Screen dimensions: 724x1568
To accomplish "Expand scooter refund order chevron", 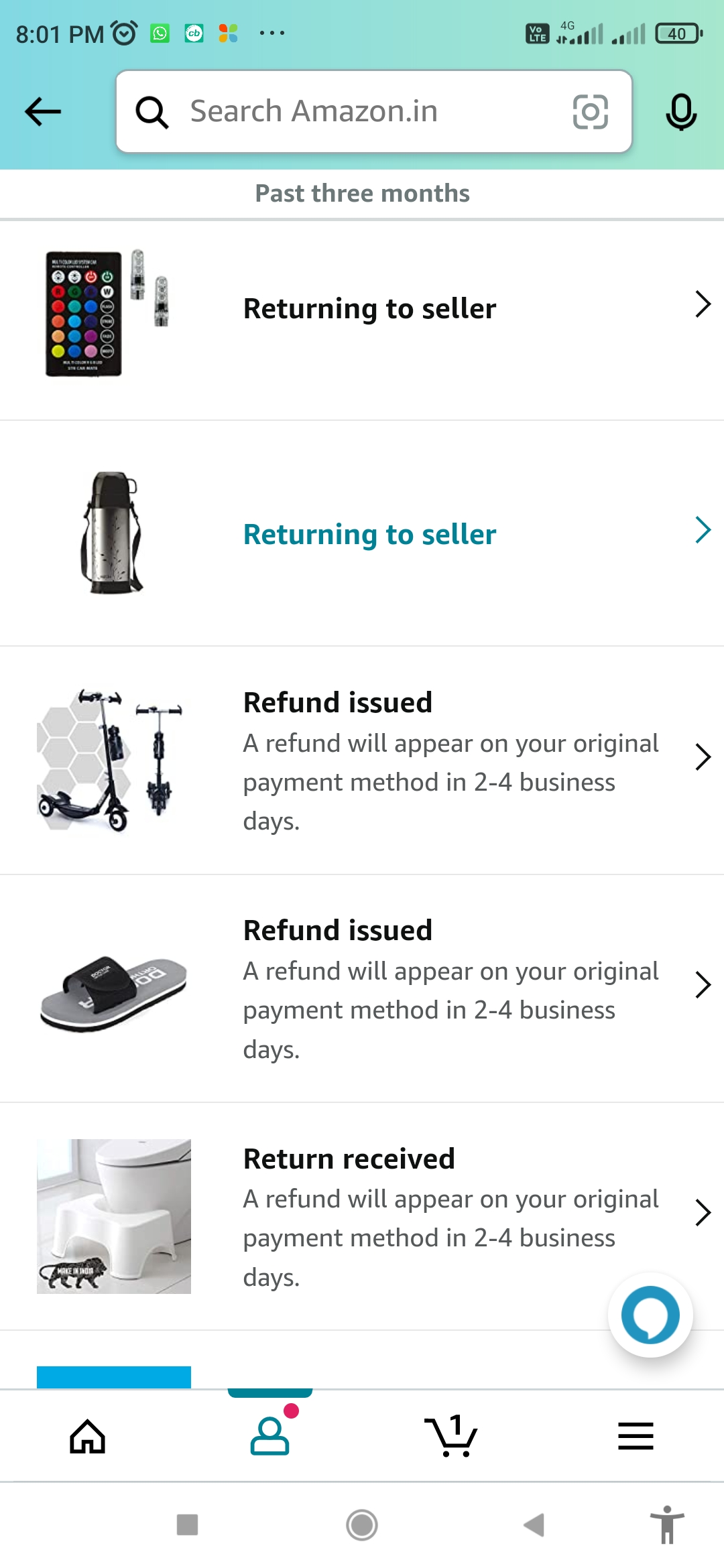I will (702, 757).
